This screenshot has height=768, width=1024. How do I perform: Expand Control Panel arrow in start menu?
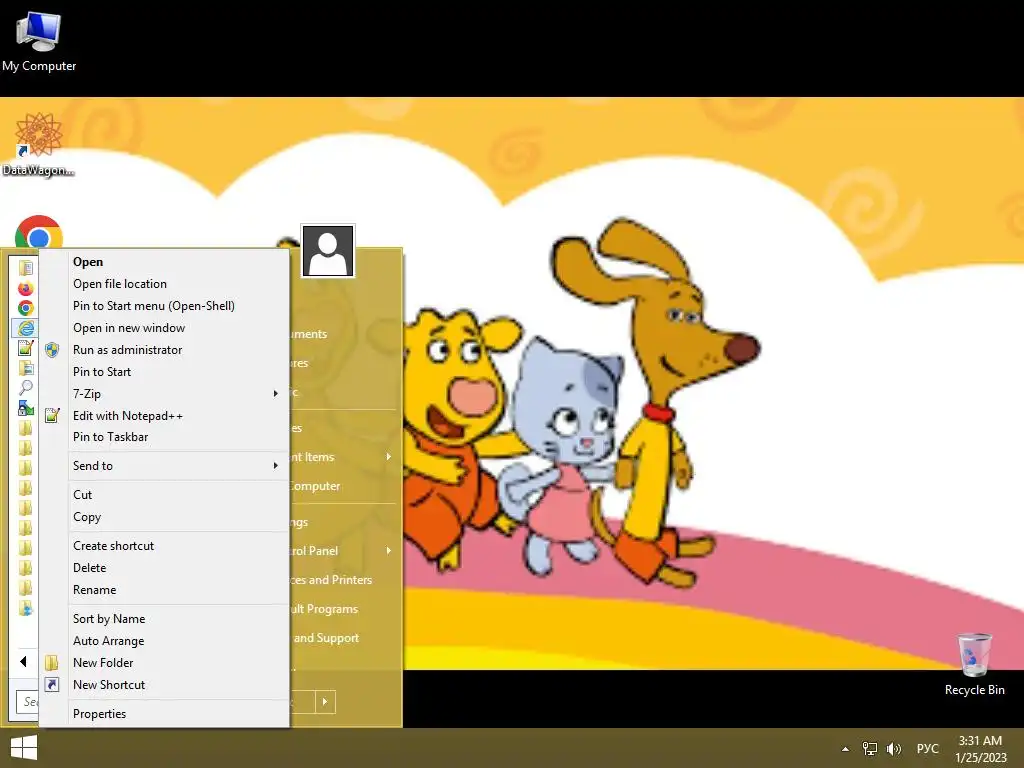point(389,551)
